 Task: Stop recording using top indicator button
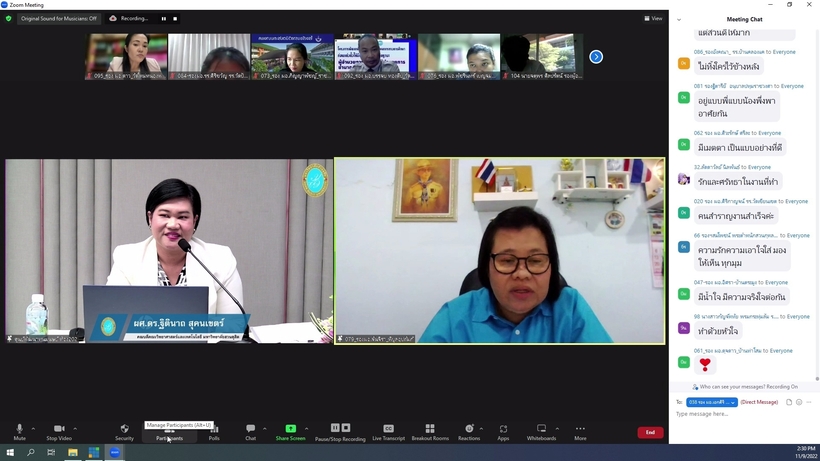coord(175,18)
